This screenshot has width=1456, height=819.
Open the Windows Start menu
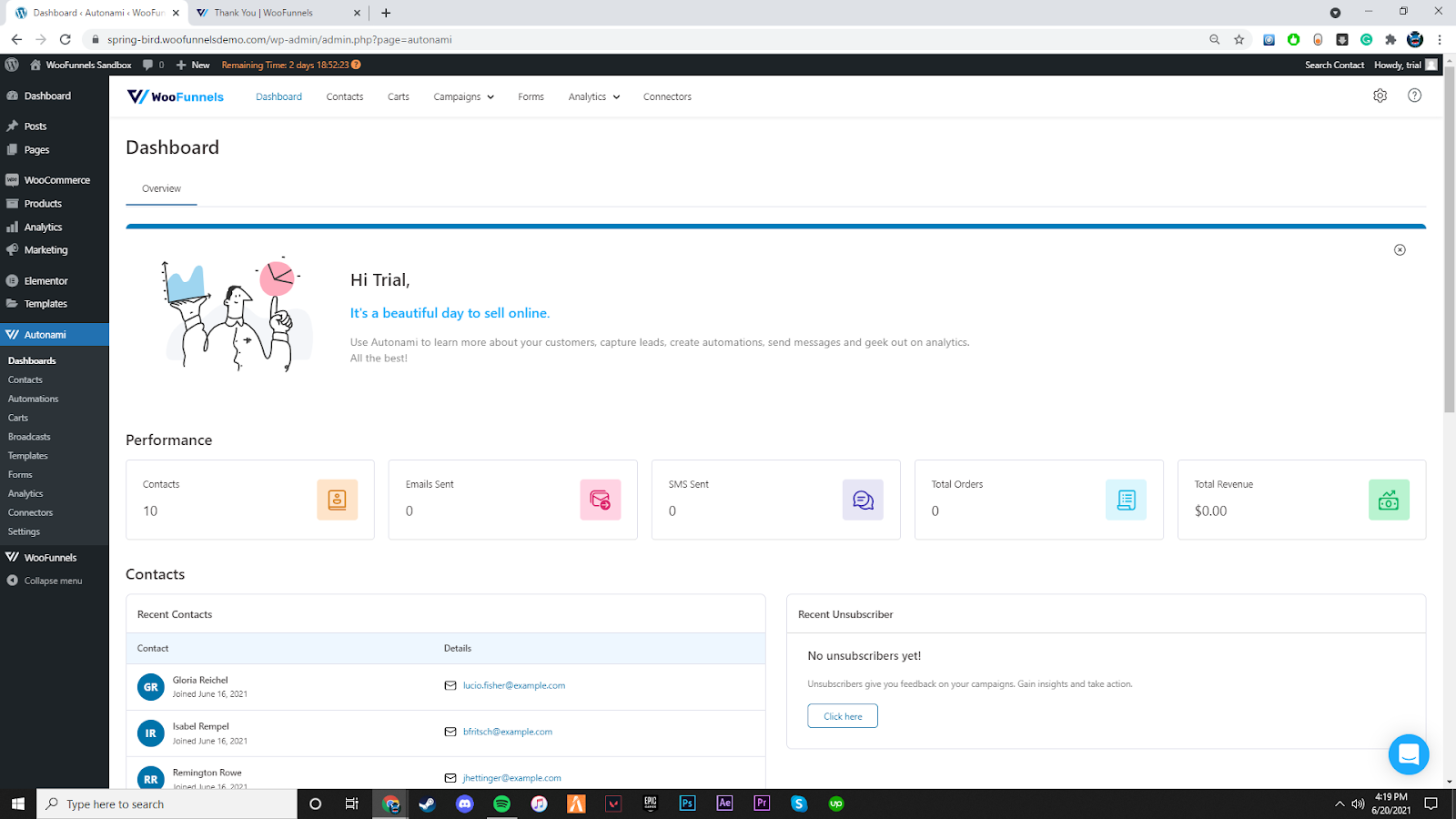pyautogui.click(x=17, y=804)
